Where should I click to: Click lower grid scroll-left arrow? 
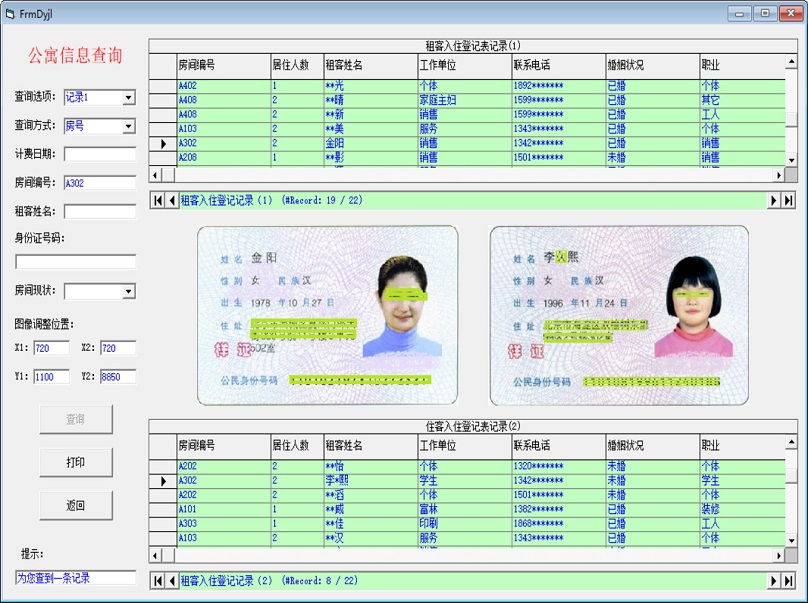pos(155,555)
